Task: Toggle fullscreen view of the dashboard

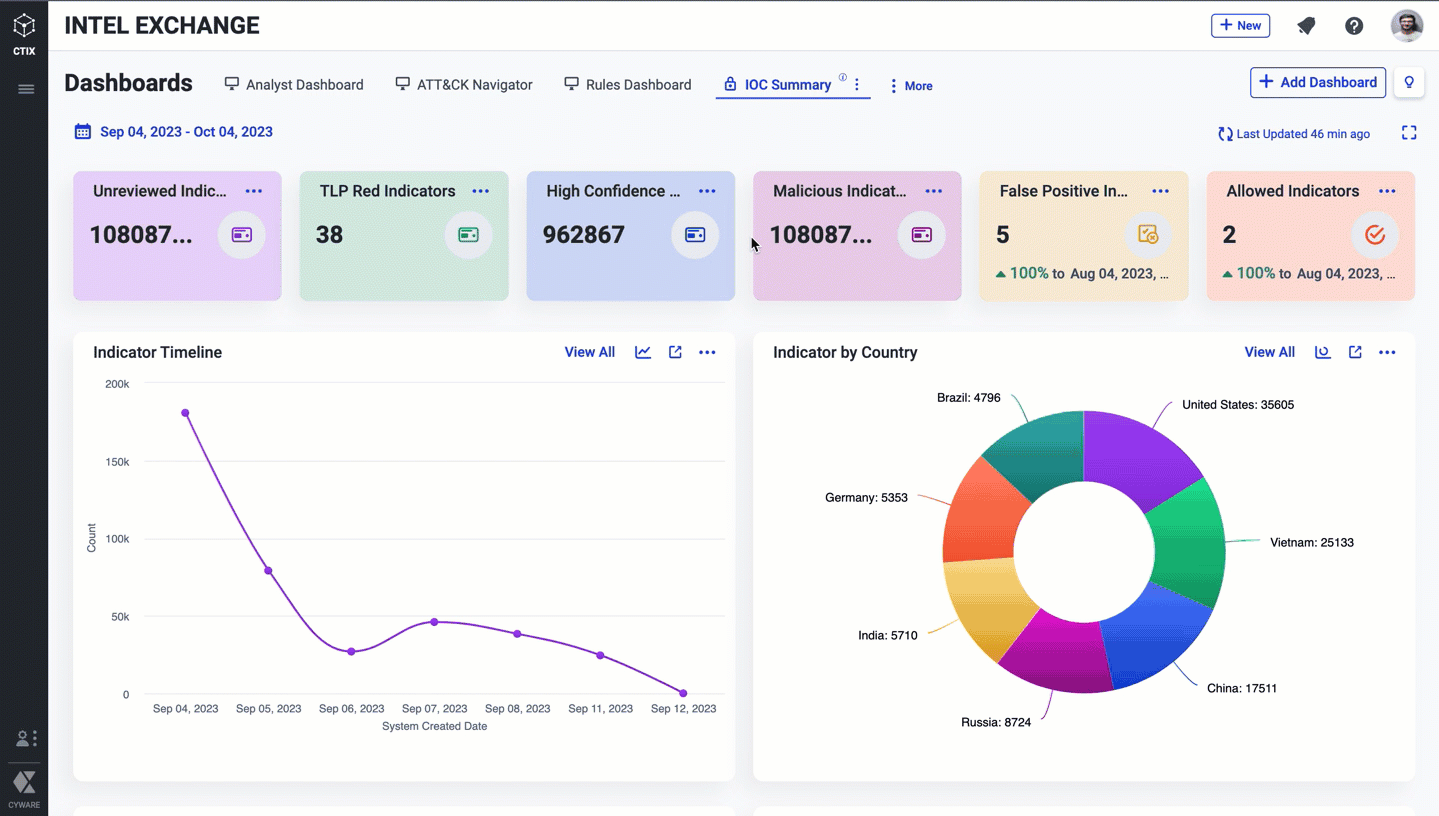Action: 1409,133
